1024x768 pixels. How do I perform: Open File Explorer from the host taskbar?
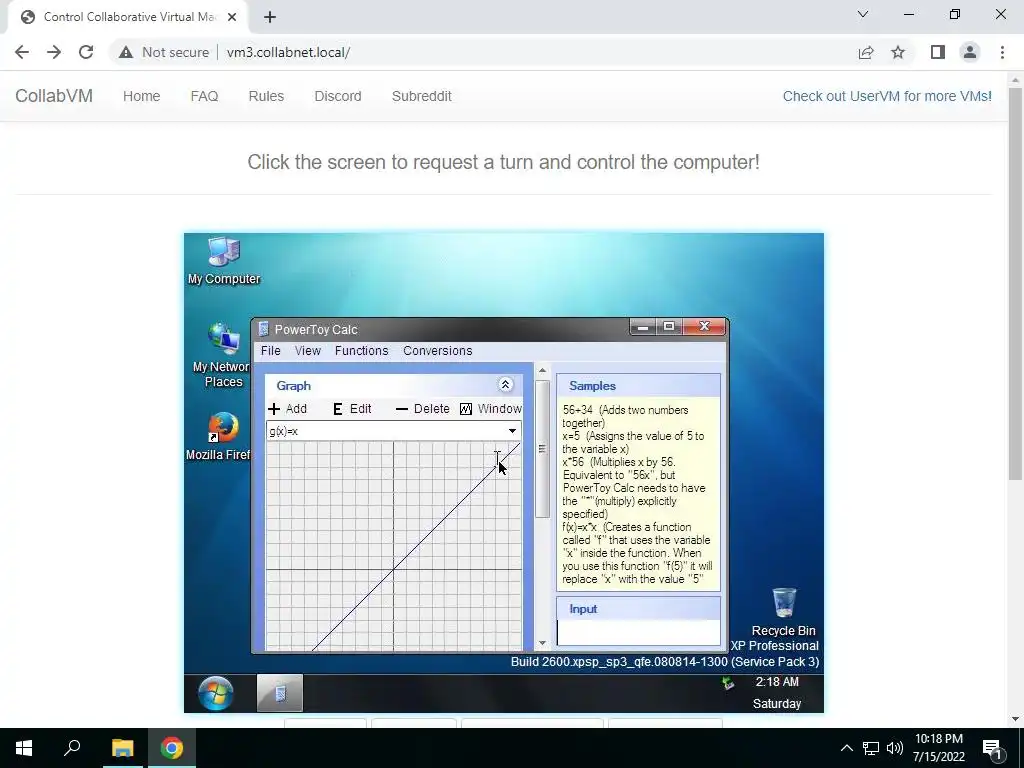[122, 748]
